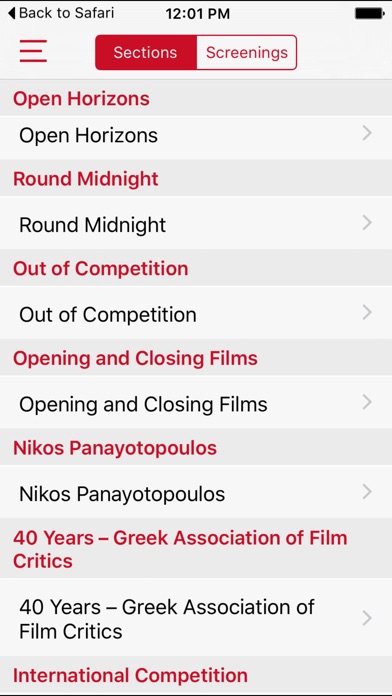The width and height of the screenshot is (392, 696).
Task: Open the Nikos Panayotopoulos list entry
Action: [196, 492]
